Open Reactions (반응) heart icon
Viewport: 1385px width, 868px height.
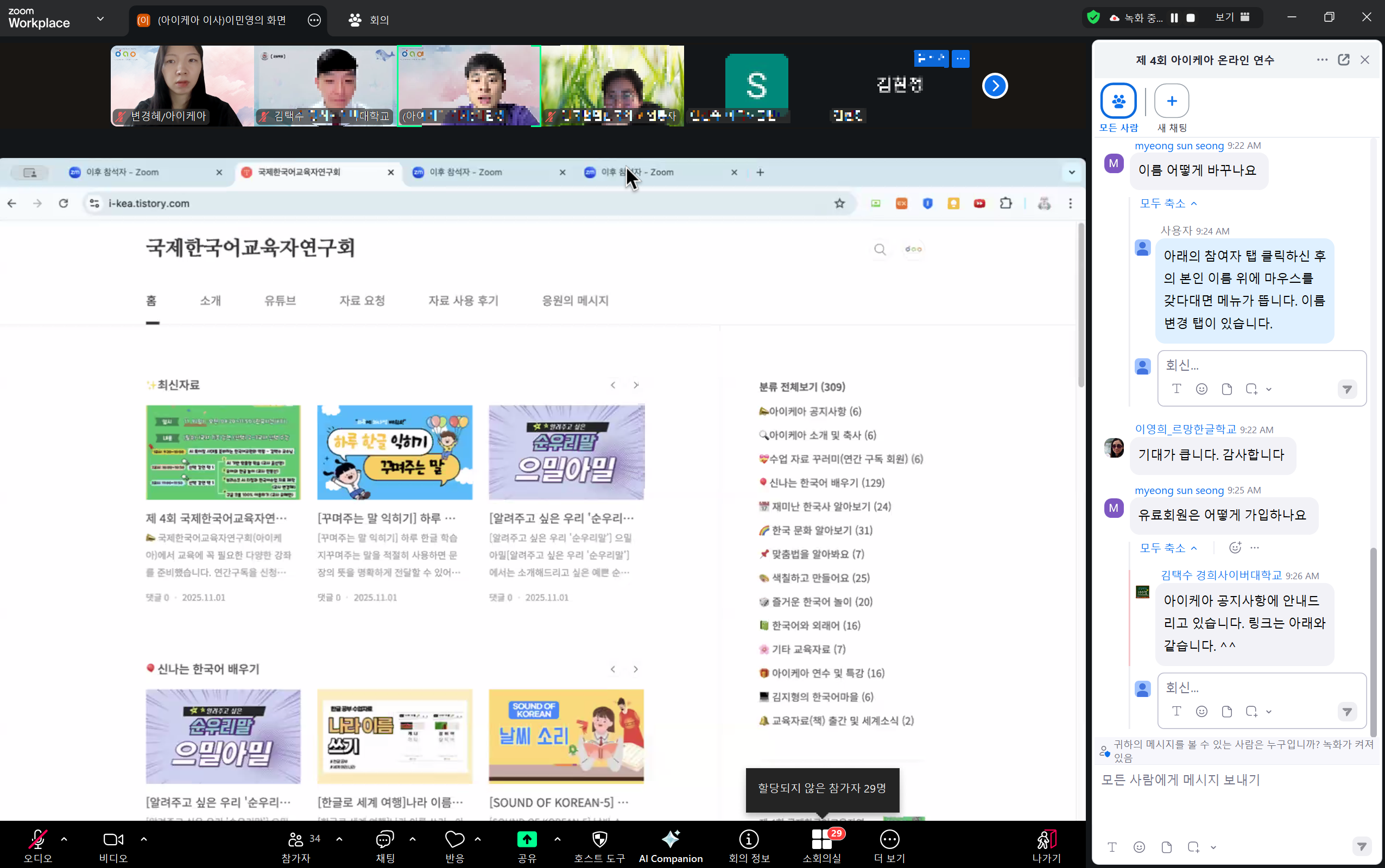(x=454, y=840)
